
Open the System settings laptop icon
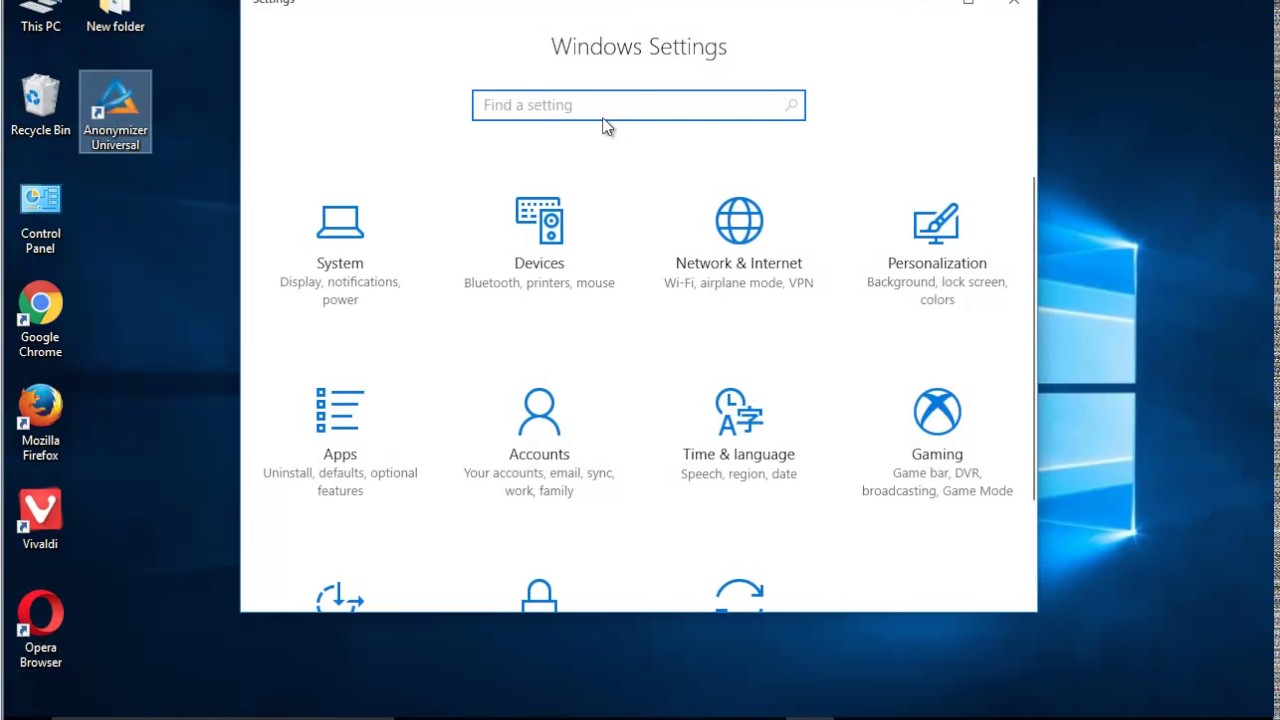(340, 221)
